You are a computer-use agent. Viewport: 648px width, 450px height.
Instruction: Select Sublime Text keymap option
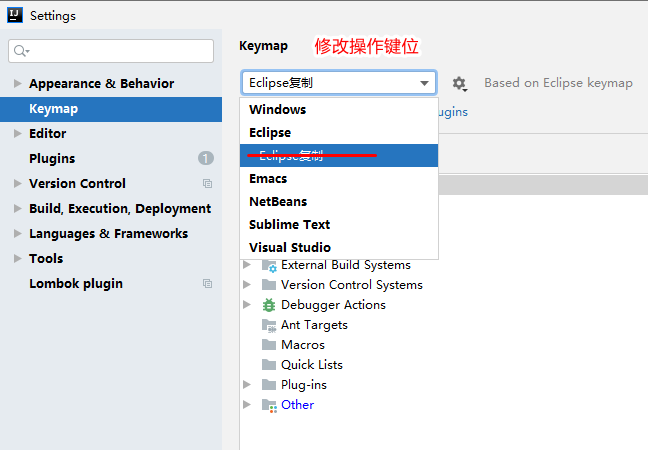pyautogui.click(x=339, y=224)
